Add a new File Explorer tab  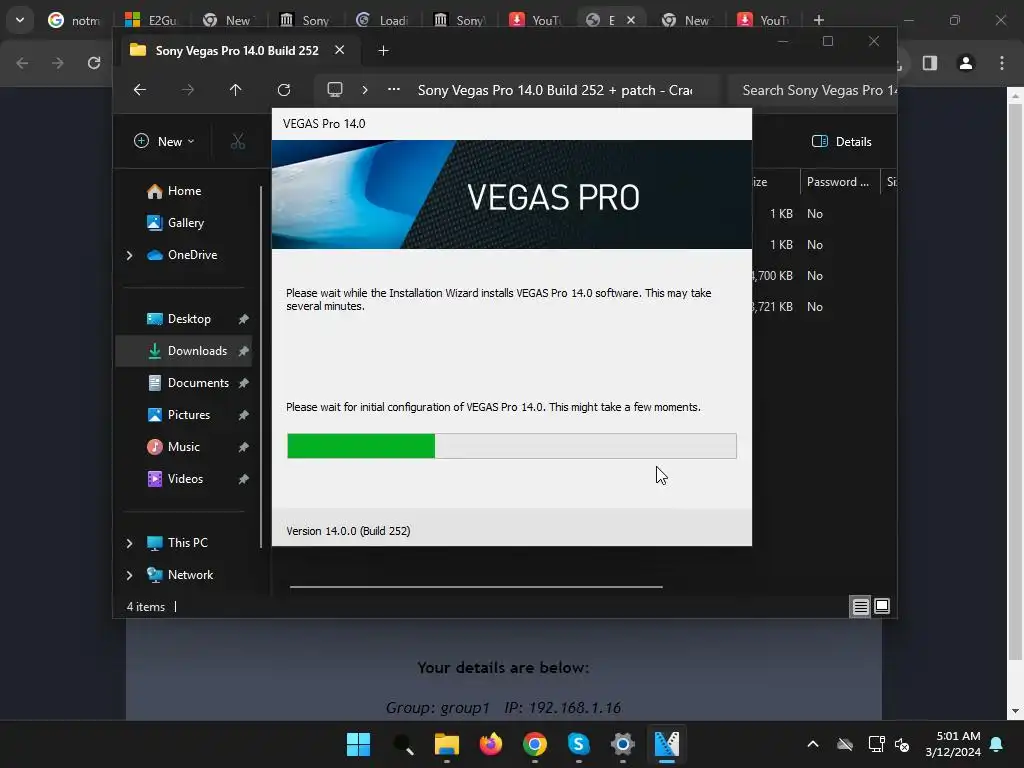coord(383,50)
